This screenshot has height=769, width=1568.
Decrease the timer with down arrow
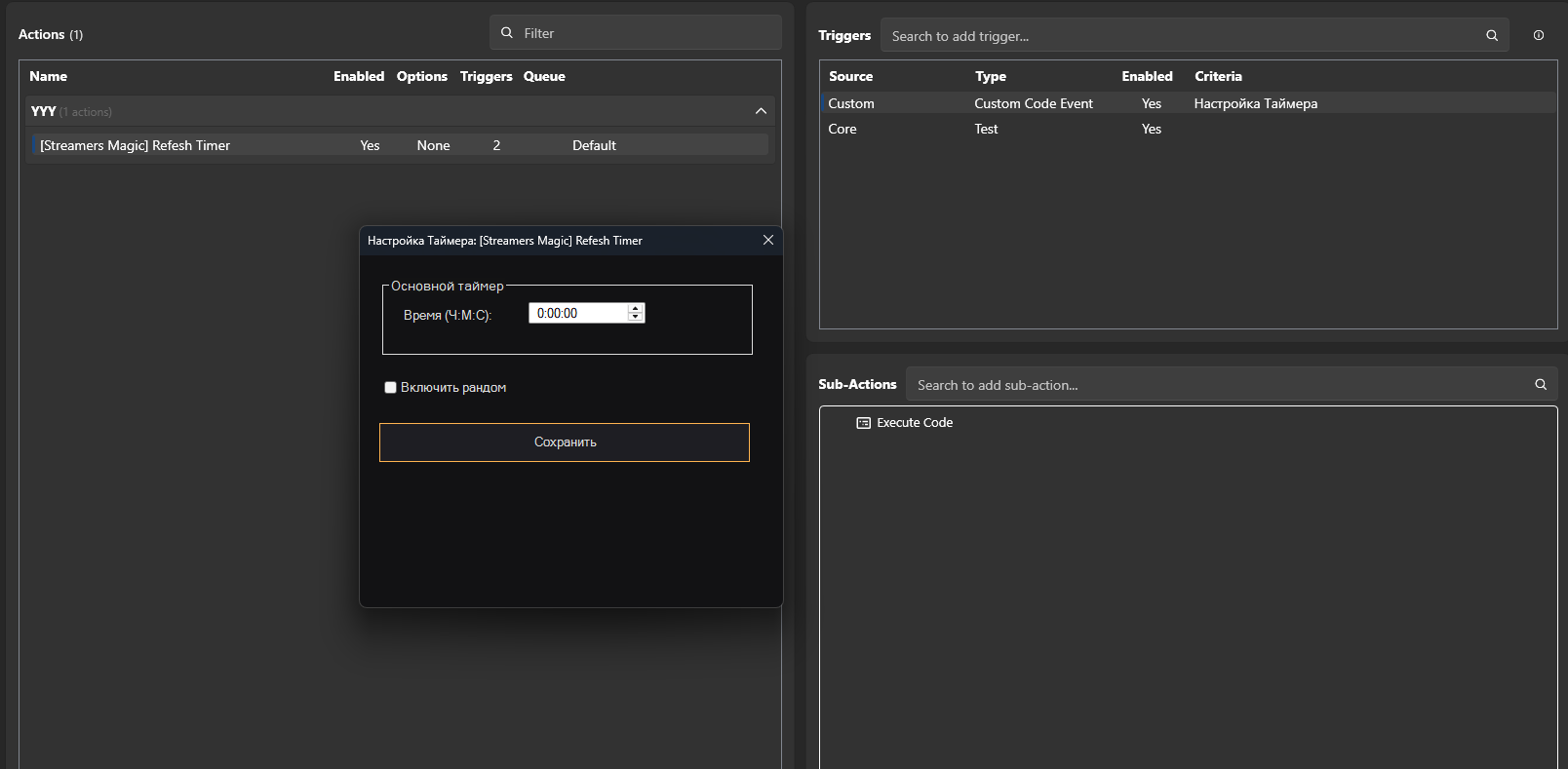(636, 318)
